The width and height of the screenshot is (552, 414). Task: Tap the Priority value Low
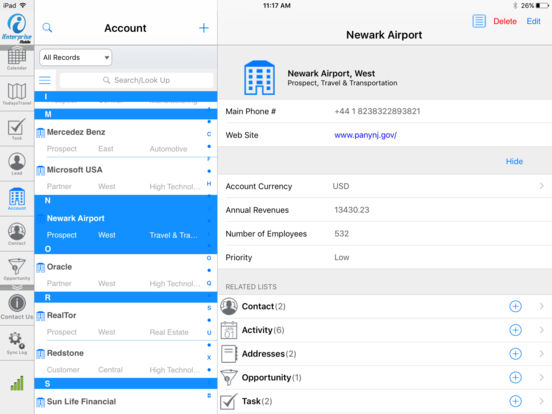point(341,257)
